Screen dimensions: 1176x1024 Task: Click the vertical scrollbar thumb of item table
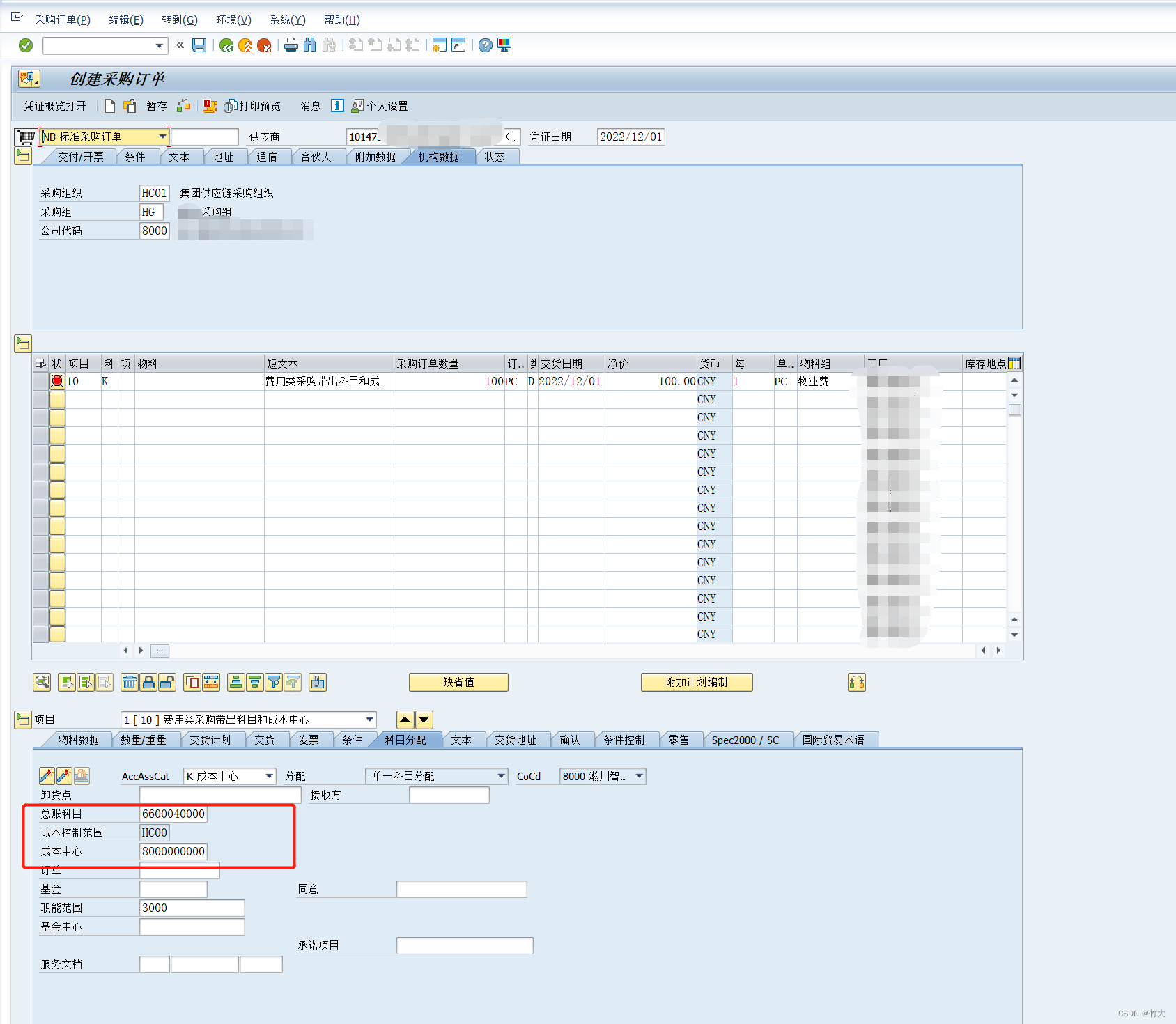click(x=1015, y=410)
